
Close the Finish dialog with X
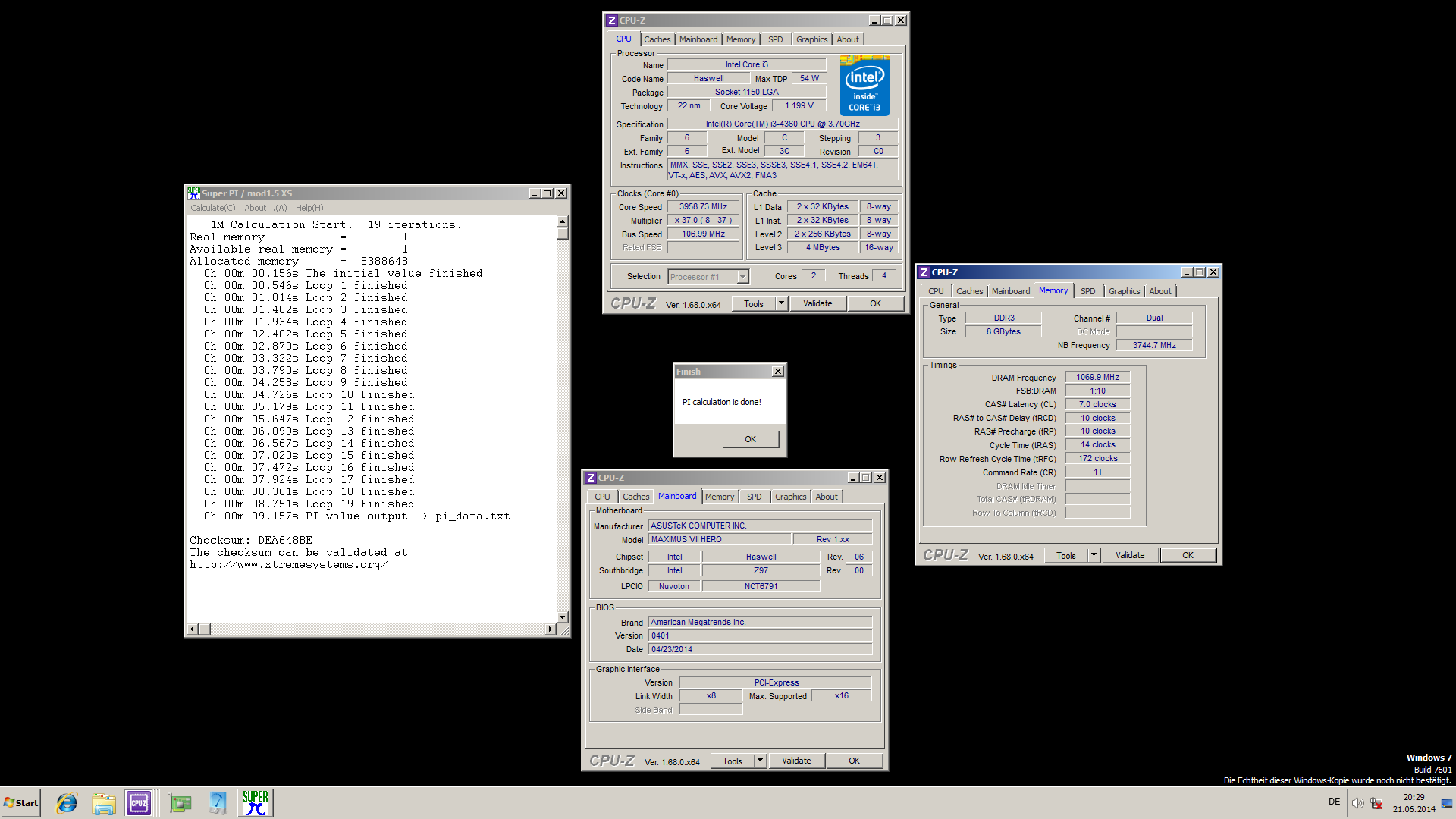[x=777, y=372]
